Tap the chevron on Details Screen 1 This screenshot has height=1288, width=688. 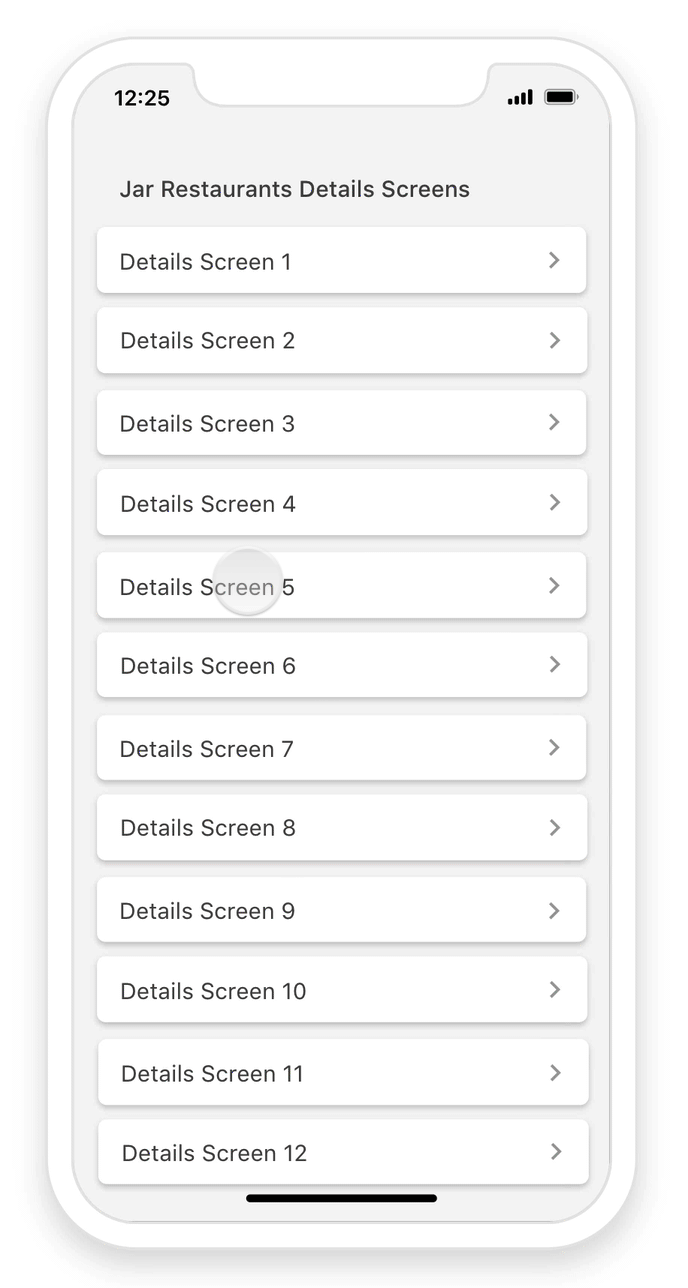pos(555,261)
